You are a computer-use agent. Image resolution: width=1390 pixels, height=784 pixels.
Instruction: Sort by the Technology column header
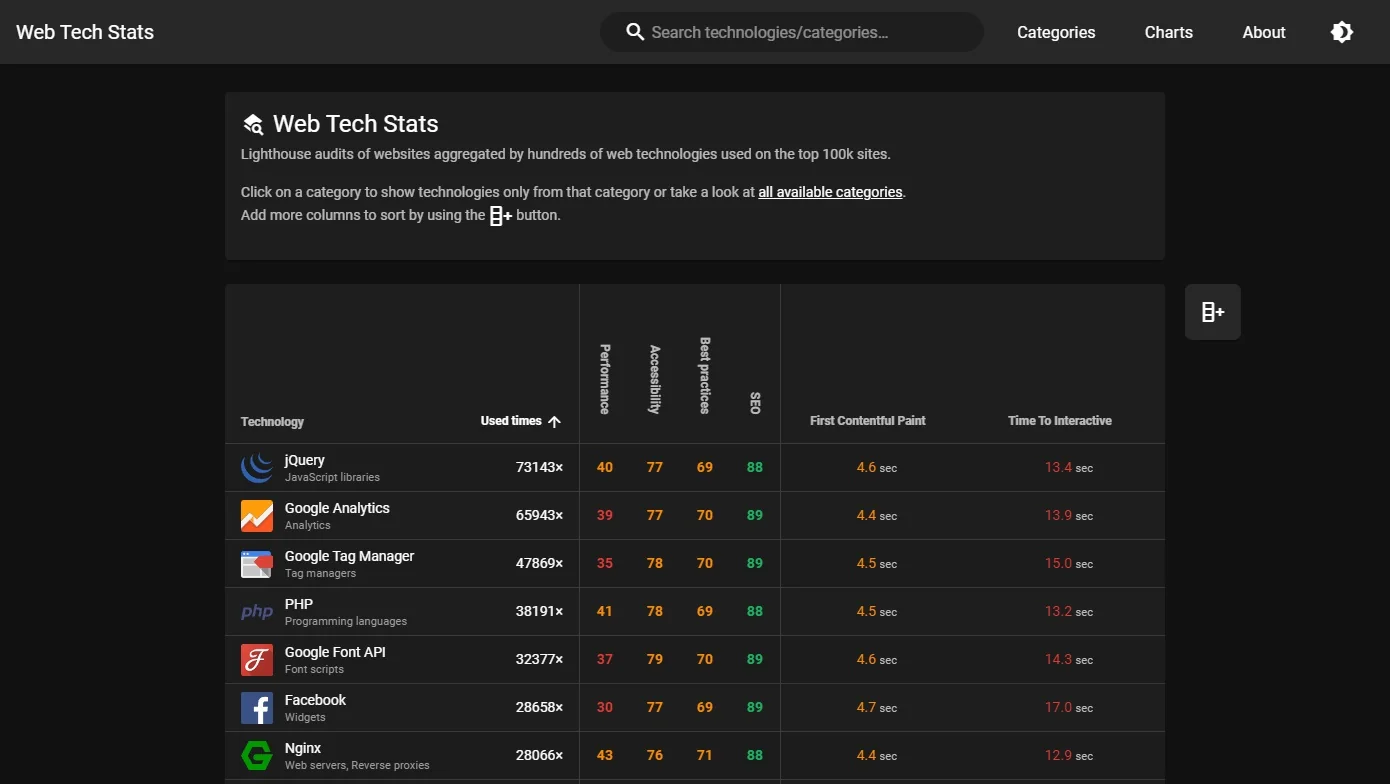click(272, 422)
